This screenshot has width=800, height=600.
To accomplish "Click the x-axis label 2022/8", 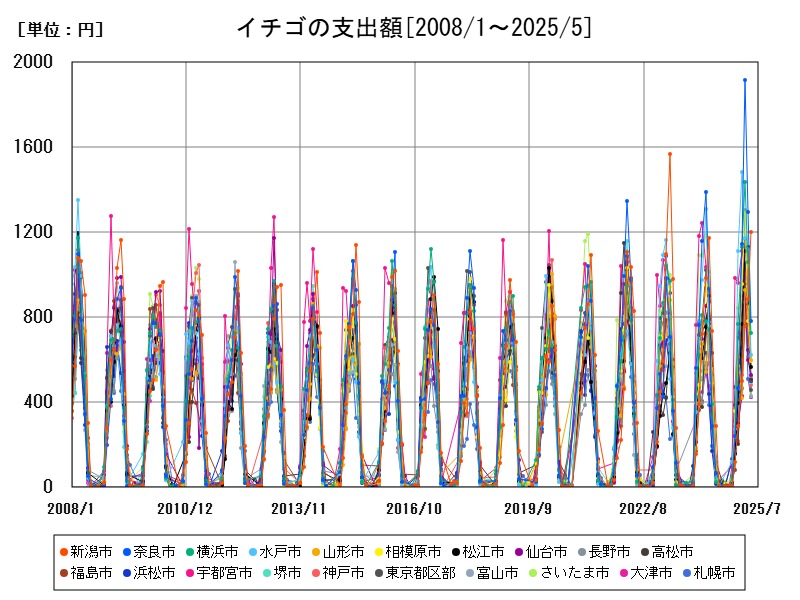I will click(x=643, y=509).
